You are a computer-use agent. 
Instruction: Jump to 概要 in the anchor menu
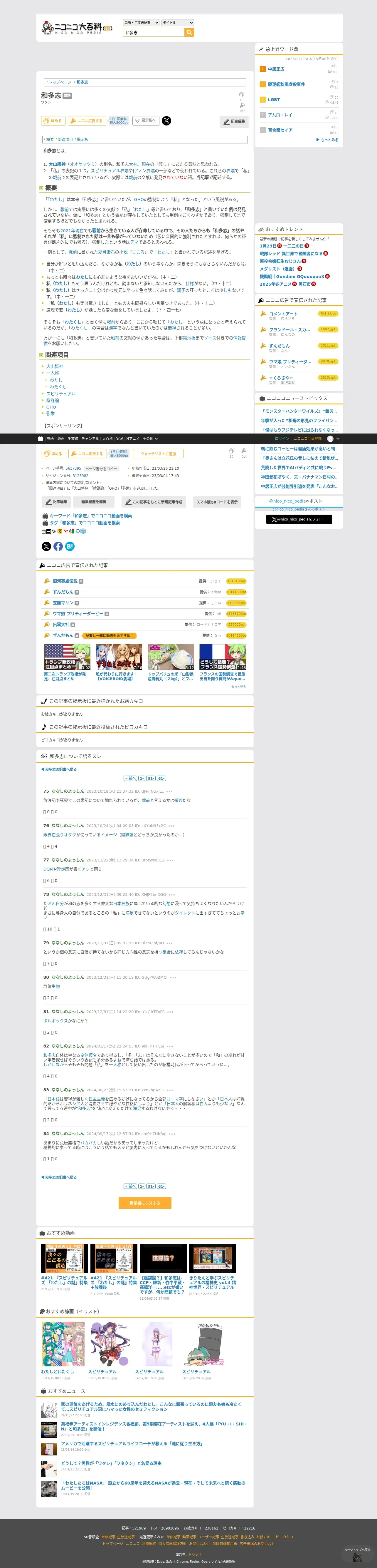coord(50,139)
